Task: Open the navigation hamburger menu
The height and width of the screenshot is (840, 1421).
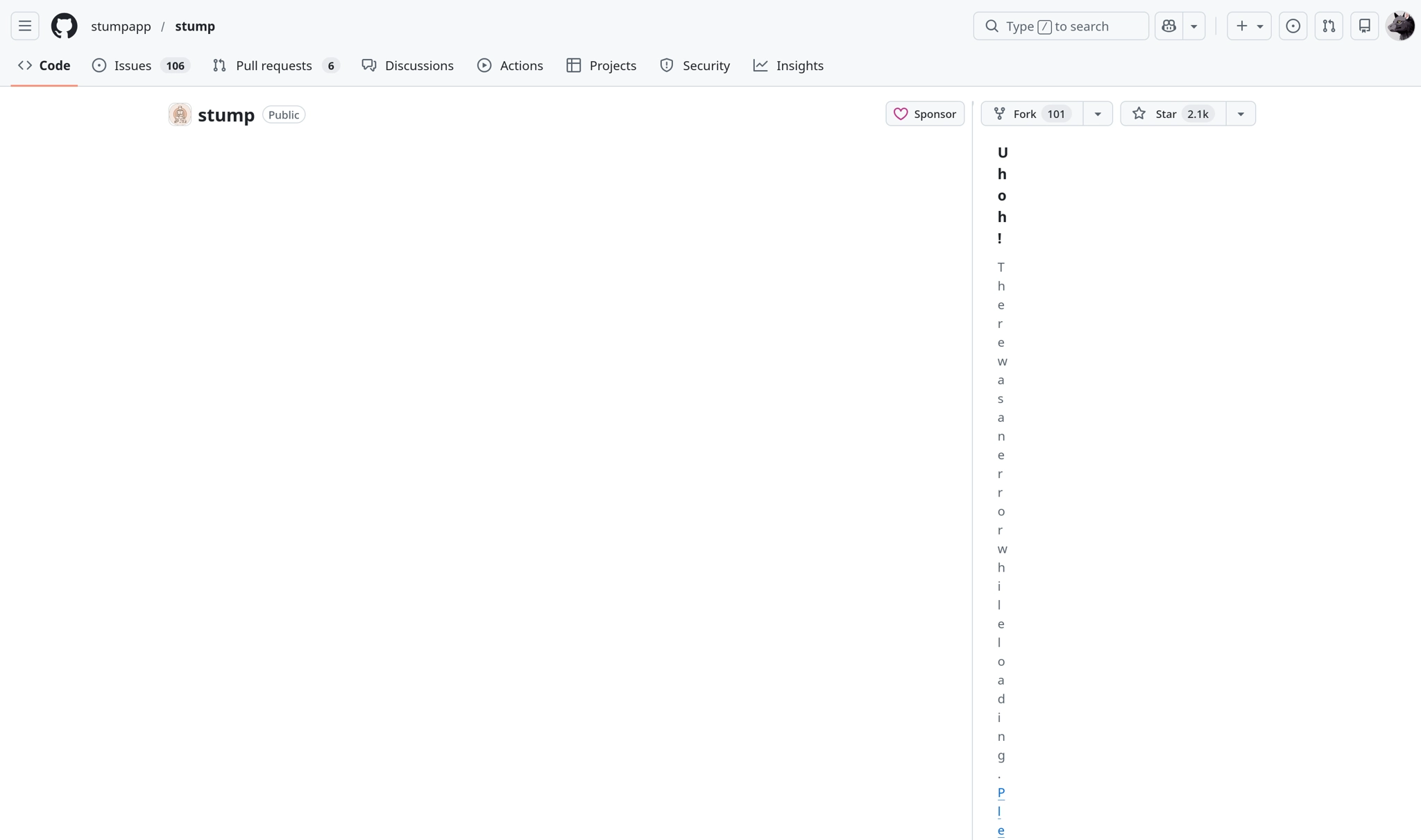Action: [x=24, y=26]
